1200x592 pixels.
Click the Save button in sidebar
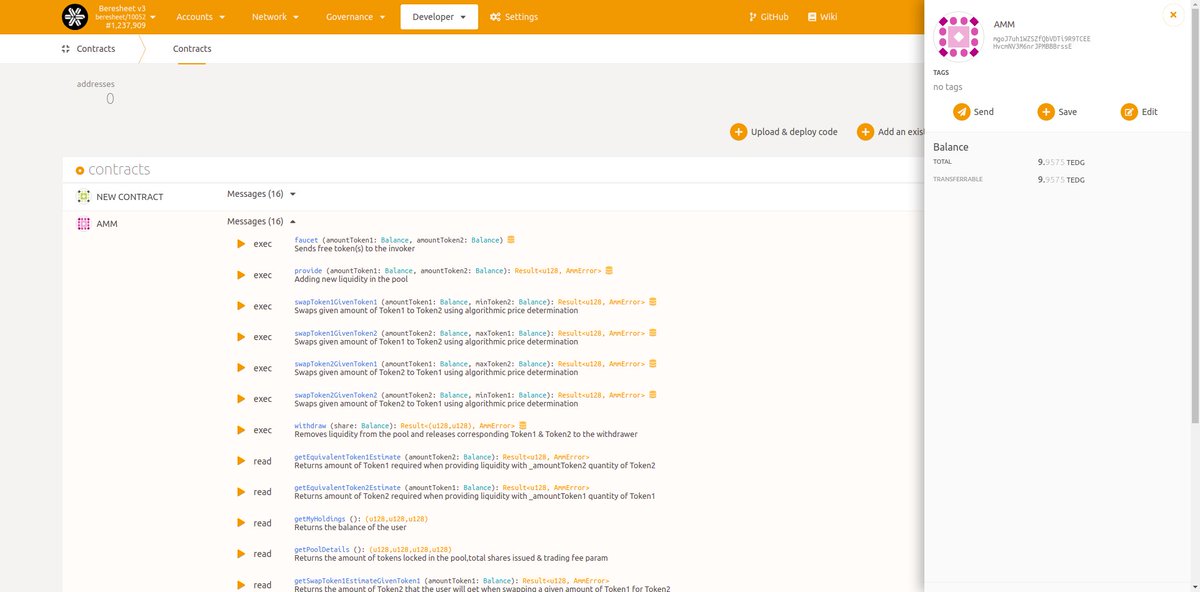tap(1057, 112)
